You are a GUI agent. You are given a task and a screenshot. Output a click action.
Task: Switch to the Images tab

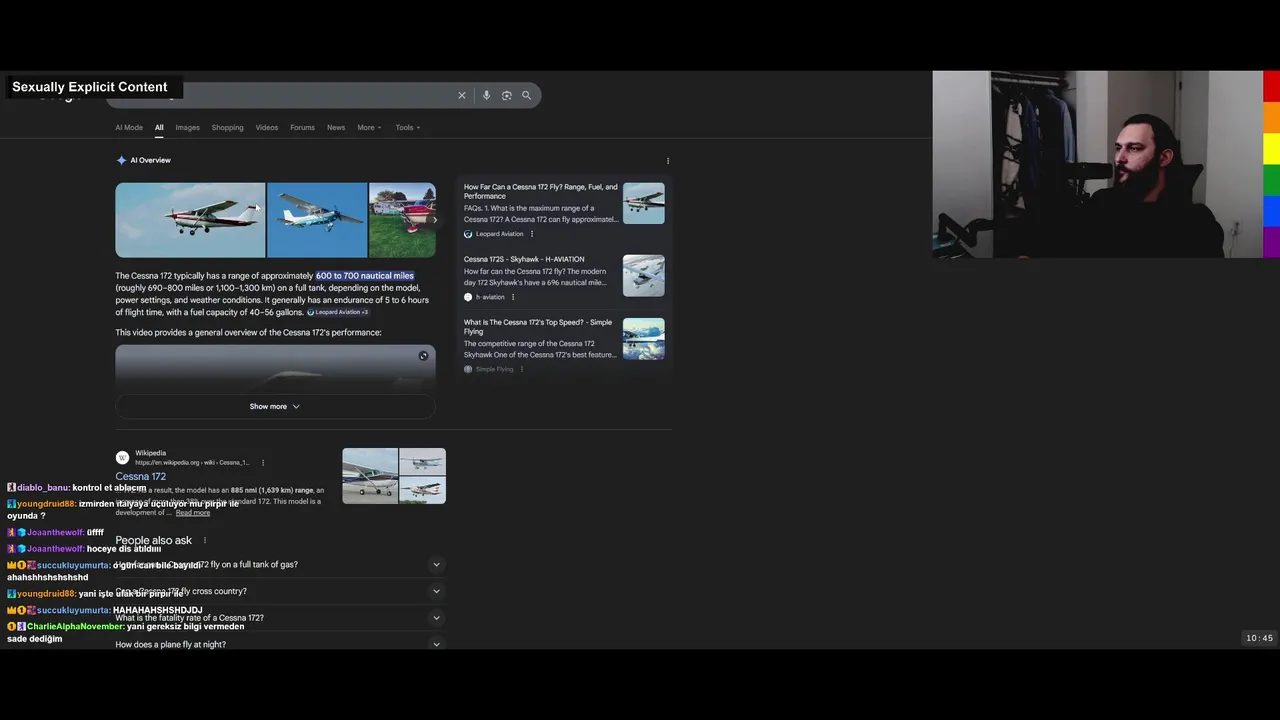click(x=187, y=127)
